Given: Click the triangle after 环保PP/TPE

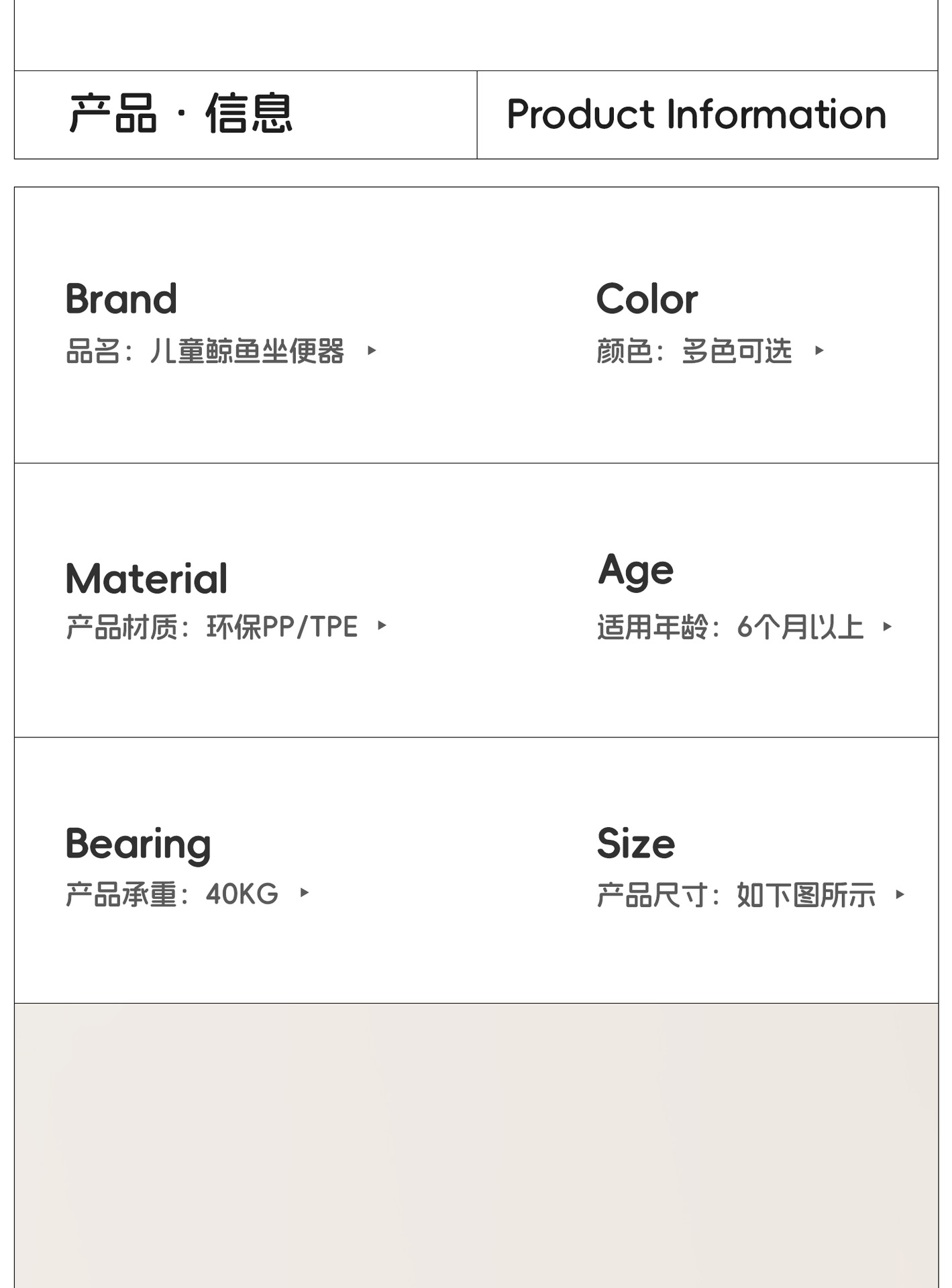Looking at the screenshot, I should coord(382,625).
